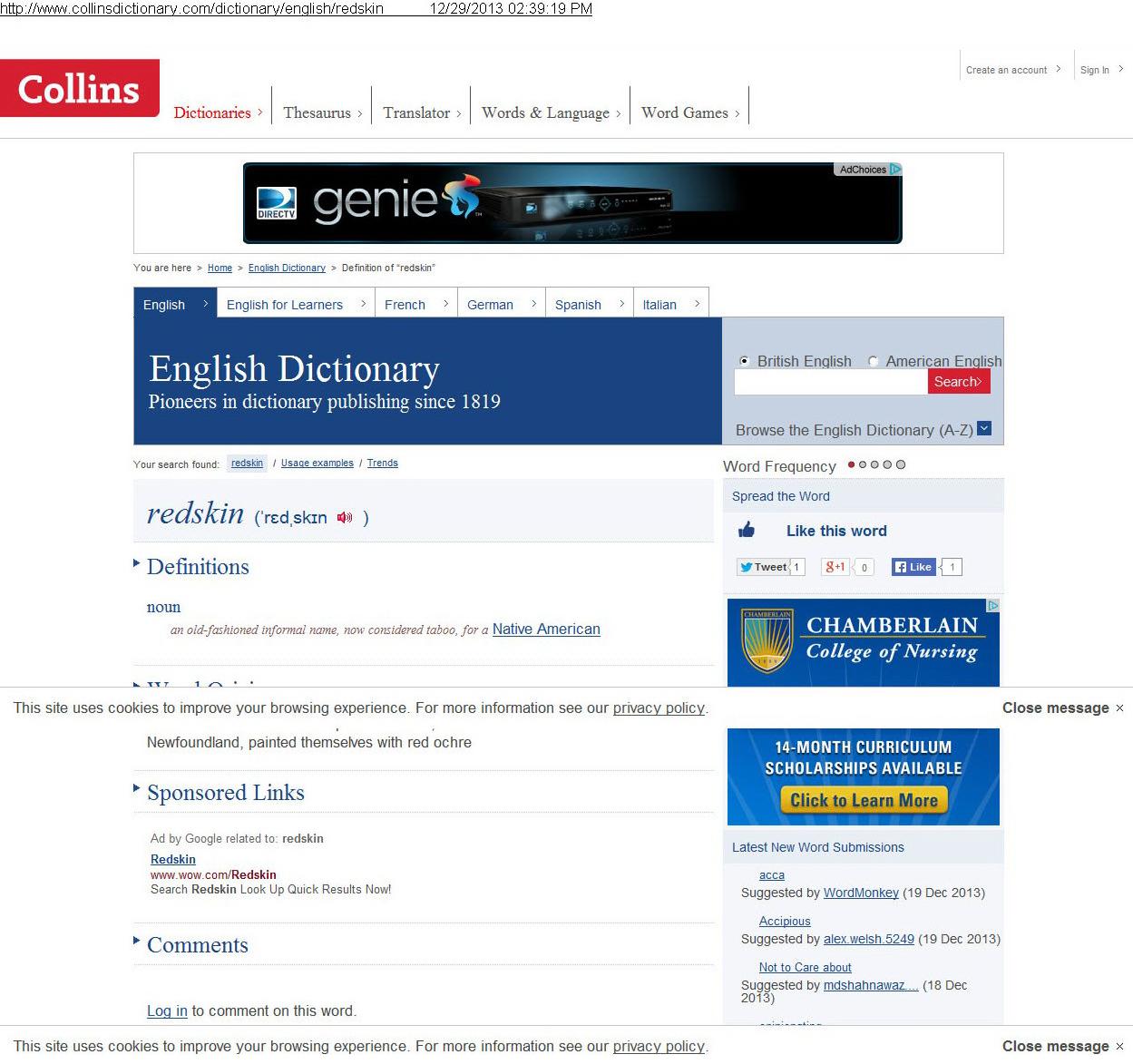Select British English radio button
1133x1064 pixels.
click(745, 361)
